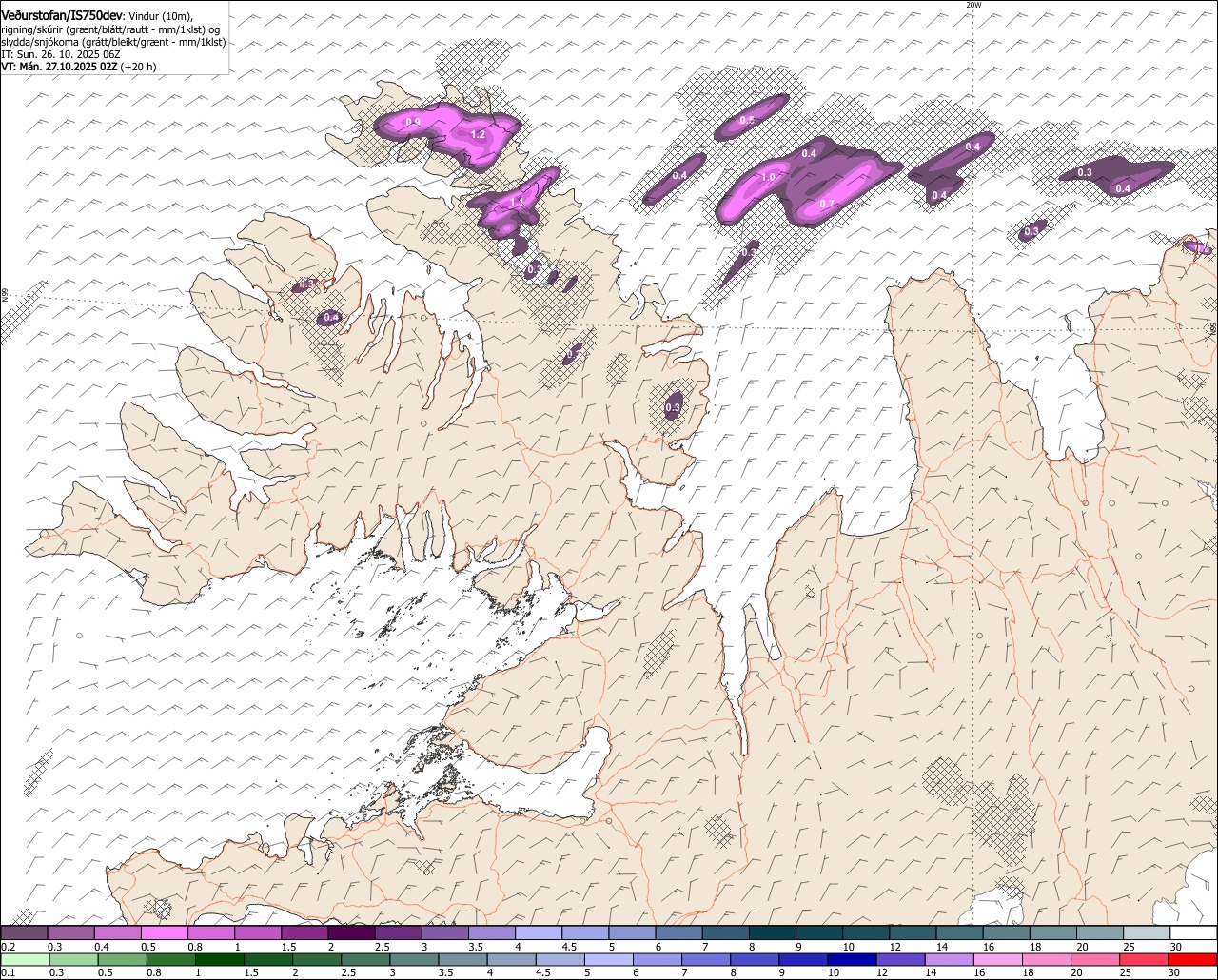Pick top legend swatch between 4 and 4.5
This screenshot has height=980, width=1218.
click(539, 932)
